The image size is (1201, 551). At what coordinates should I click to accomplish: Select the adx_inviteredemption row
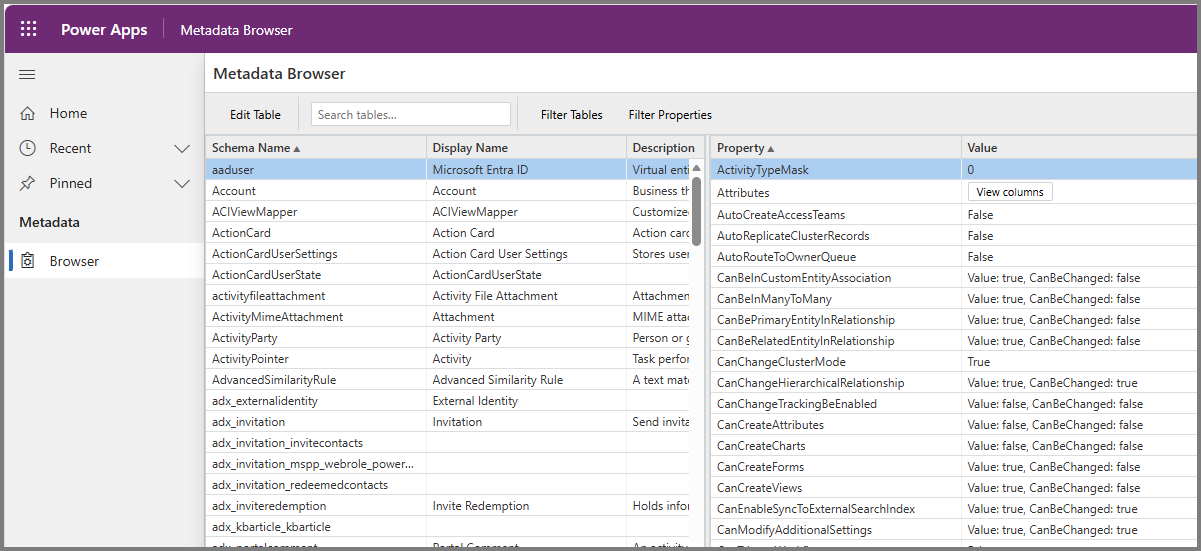pyautogui.click(x=447, y=506)
